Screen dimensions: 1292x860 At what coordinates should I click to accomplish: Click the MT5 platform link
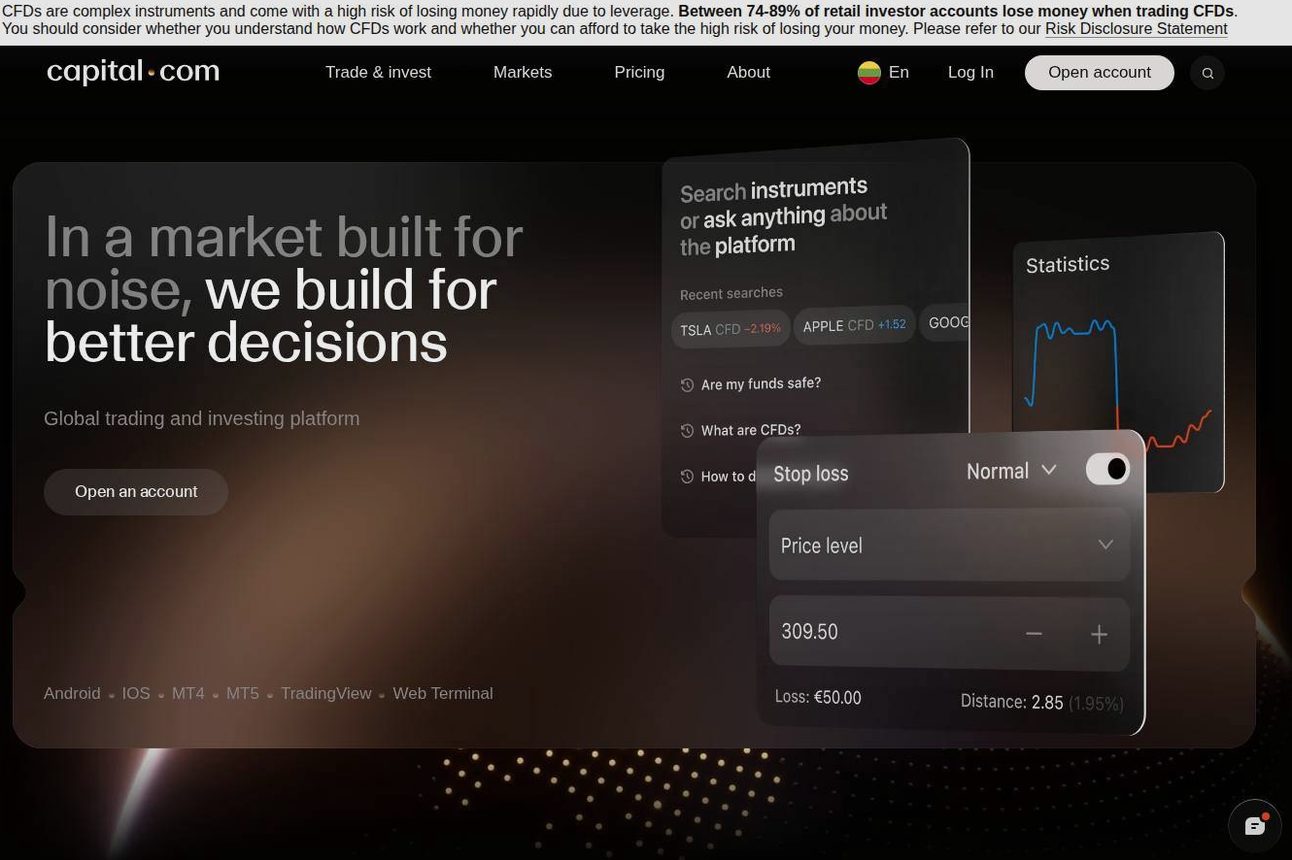[x=242, y=694]
